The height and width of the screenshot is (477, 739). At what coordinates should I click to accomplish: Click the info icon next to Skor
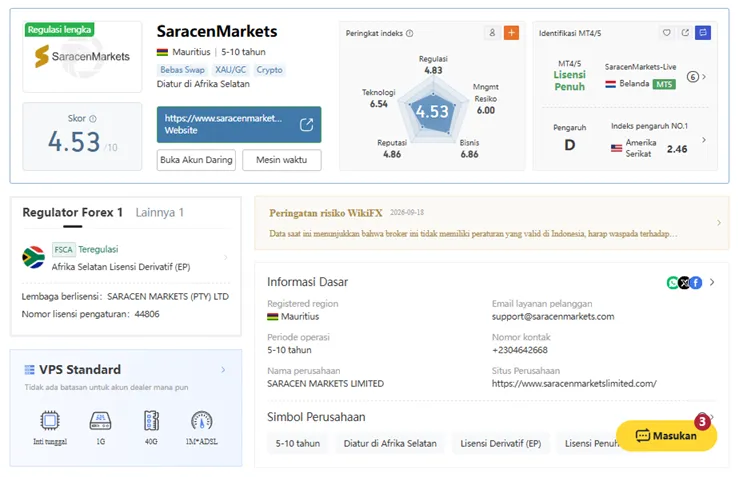tap(93, 118)
